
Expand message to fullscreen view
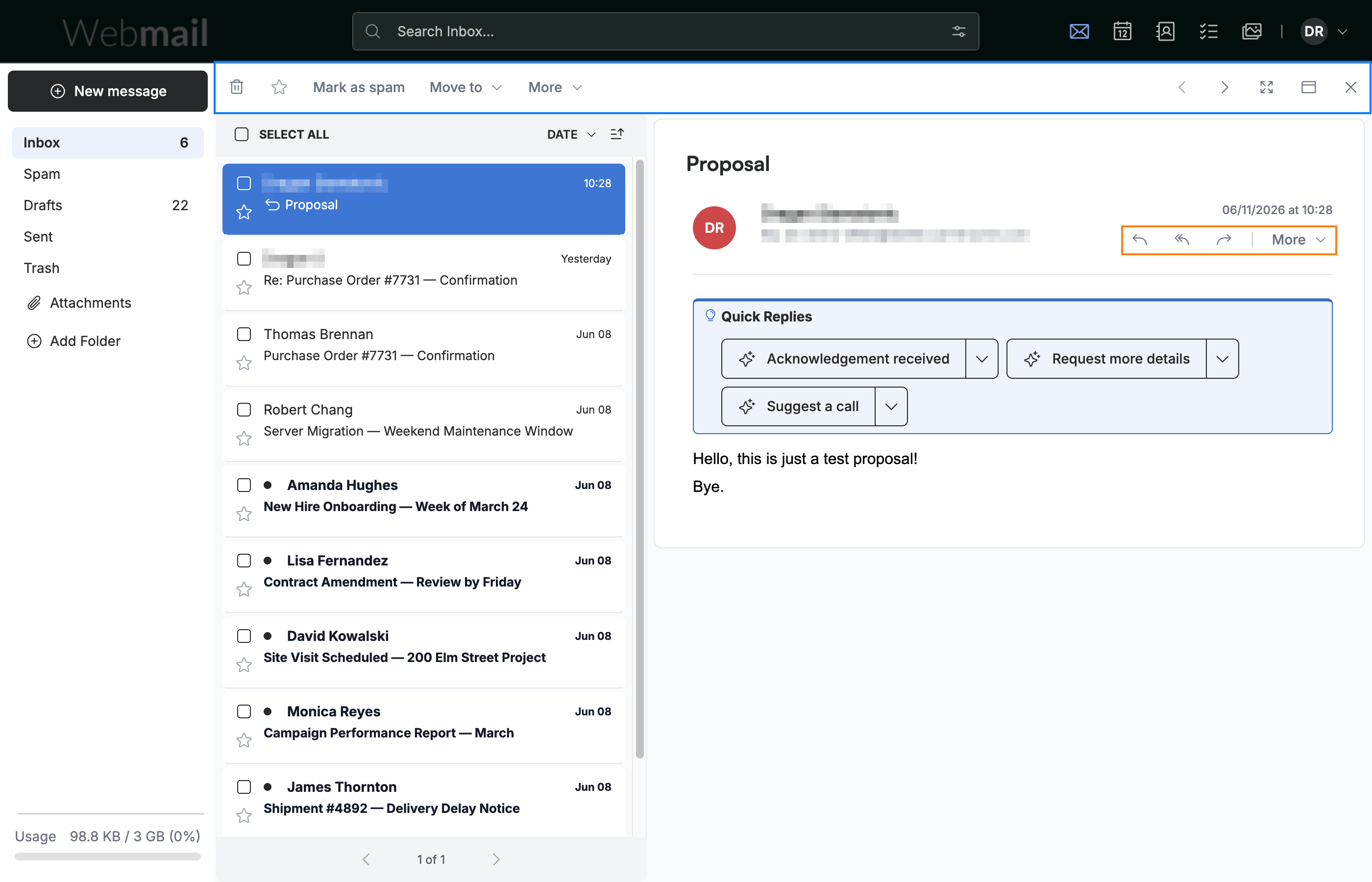pos(1266,87)
